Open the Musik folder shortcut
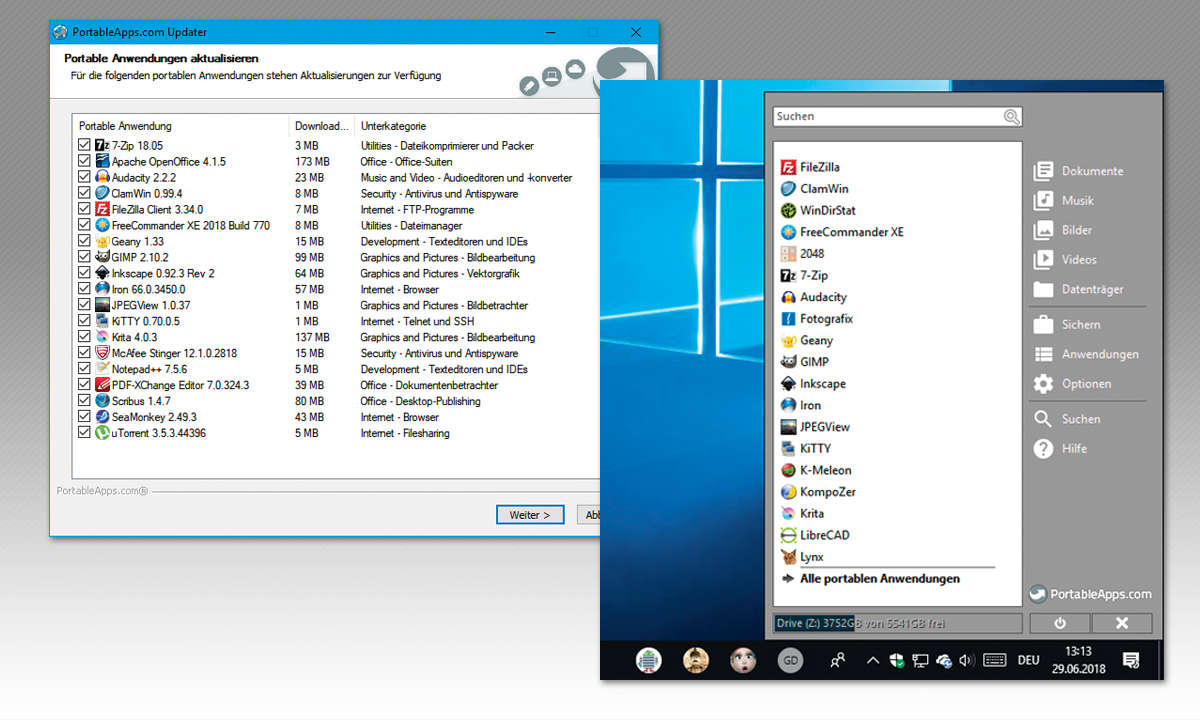1200x720 pixels. click(x=1064, y=200)
